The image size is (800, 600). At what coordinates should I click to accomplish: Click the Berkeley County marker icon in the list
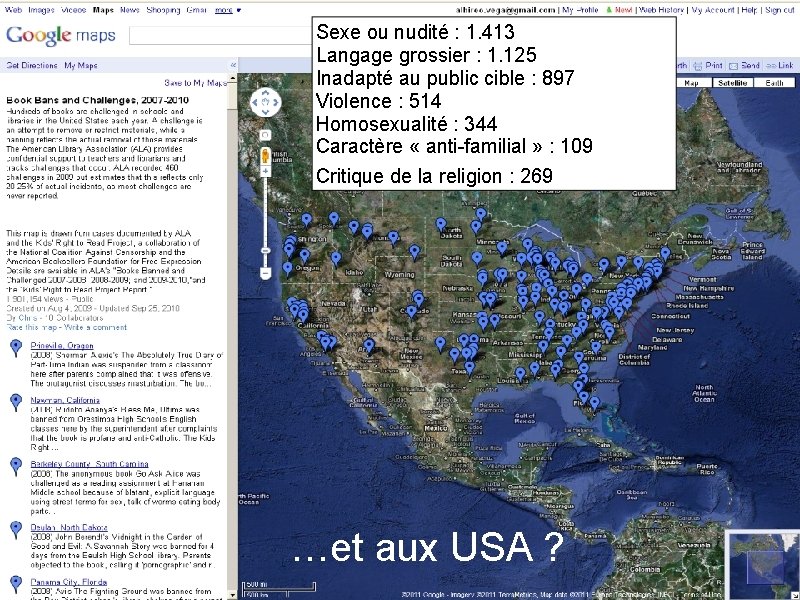[x=16, y=466]
